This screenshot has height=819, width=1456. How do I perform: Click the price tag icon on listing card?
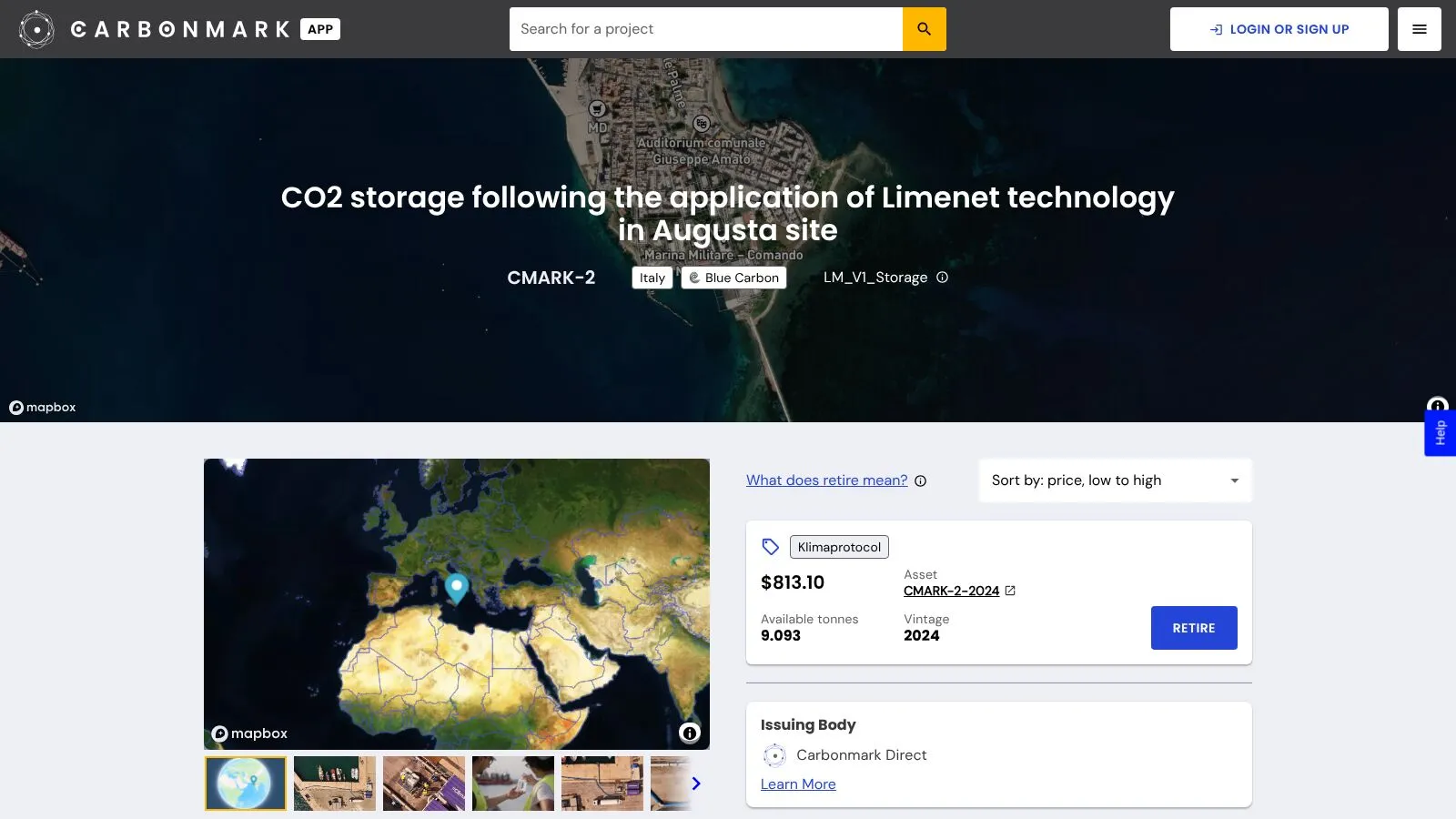point(771,547)
